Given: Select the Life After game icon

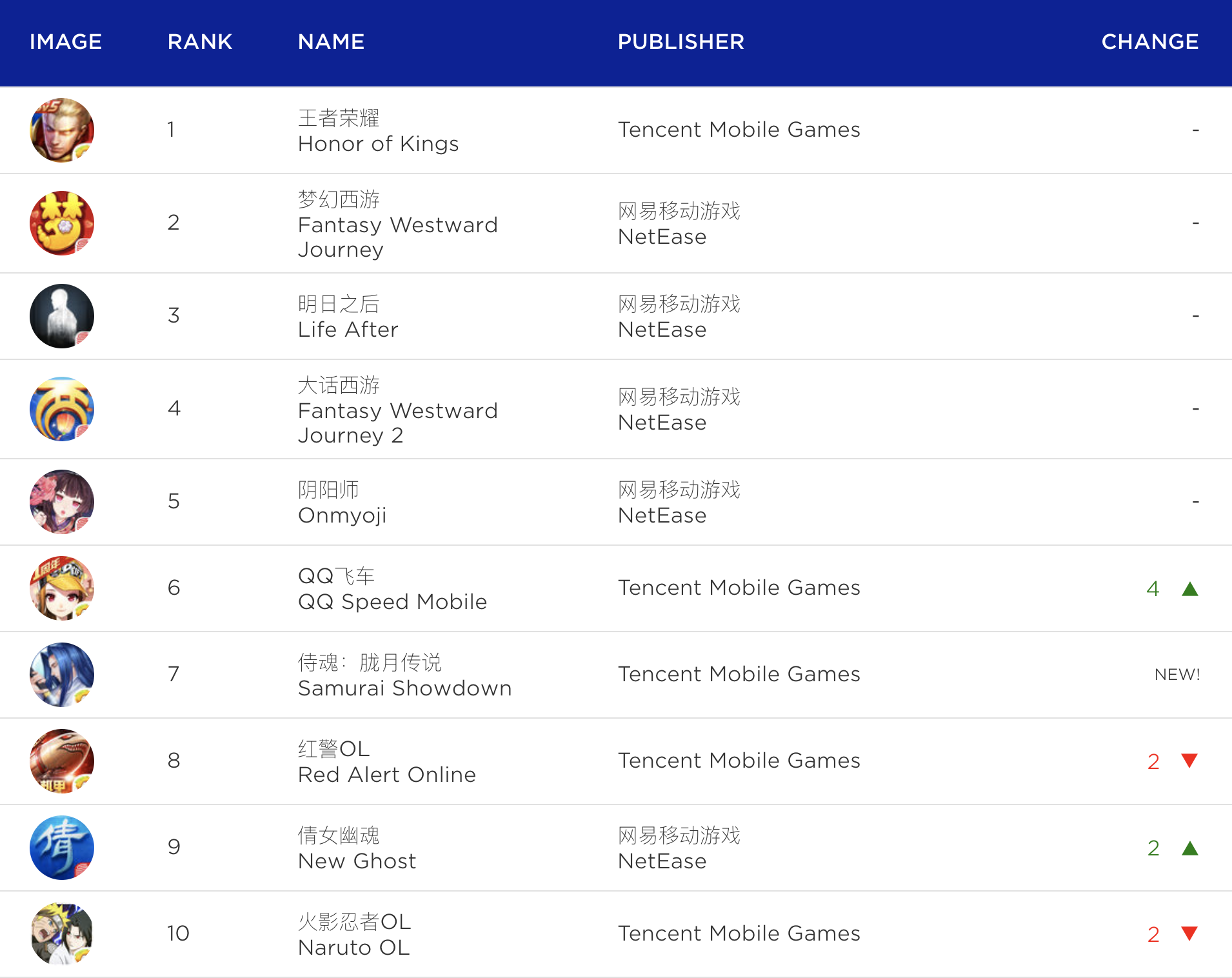Looking at the screenshot, I should pos(62,316).
